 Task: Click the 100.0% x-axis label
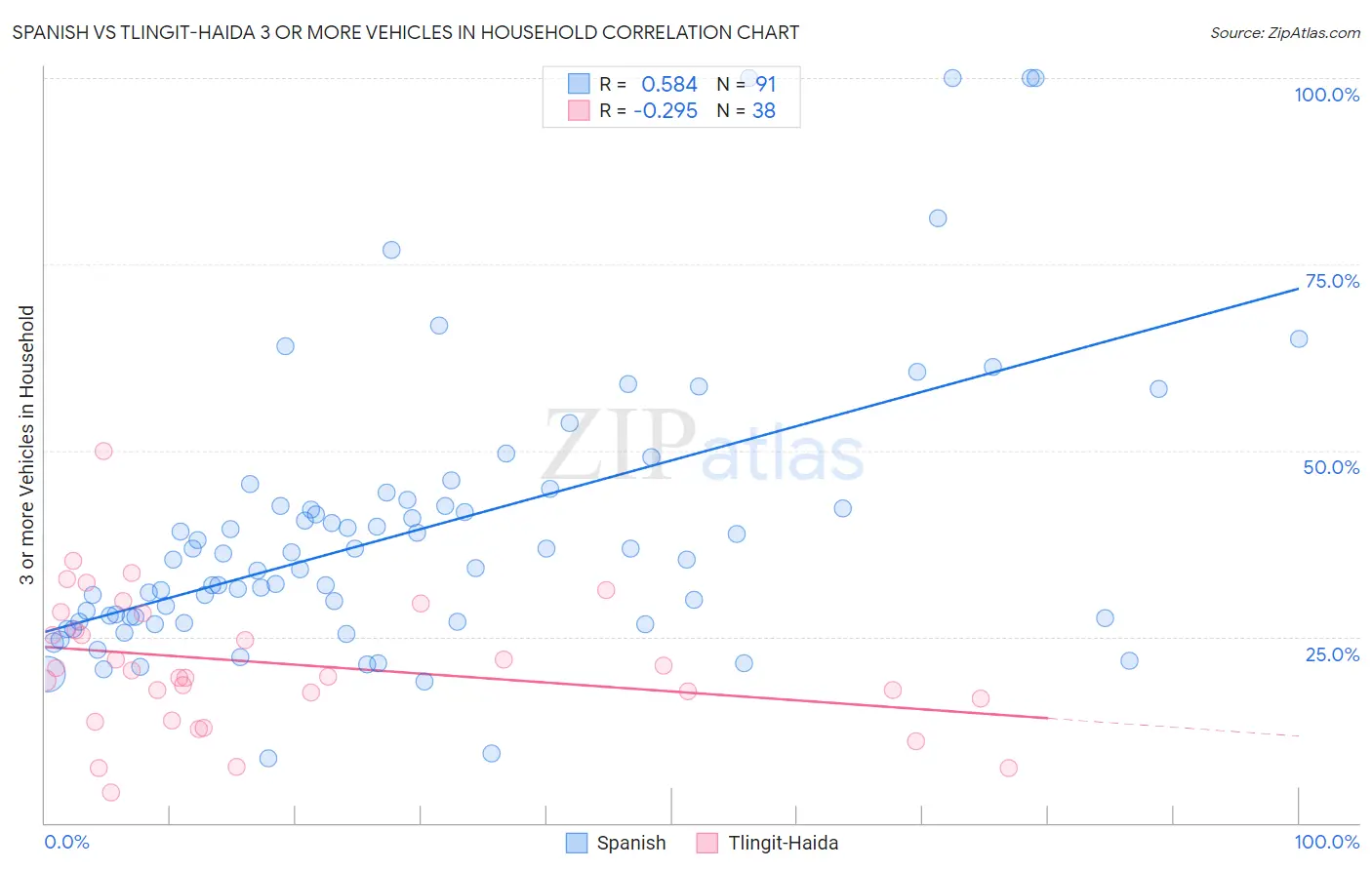(x=1326, y=842)
